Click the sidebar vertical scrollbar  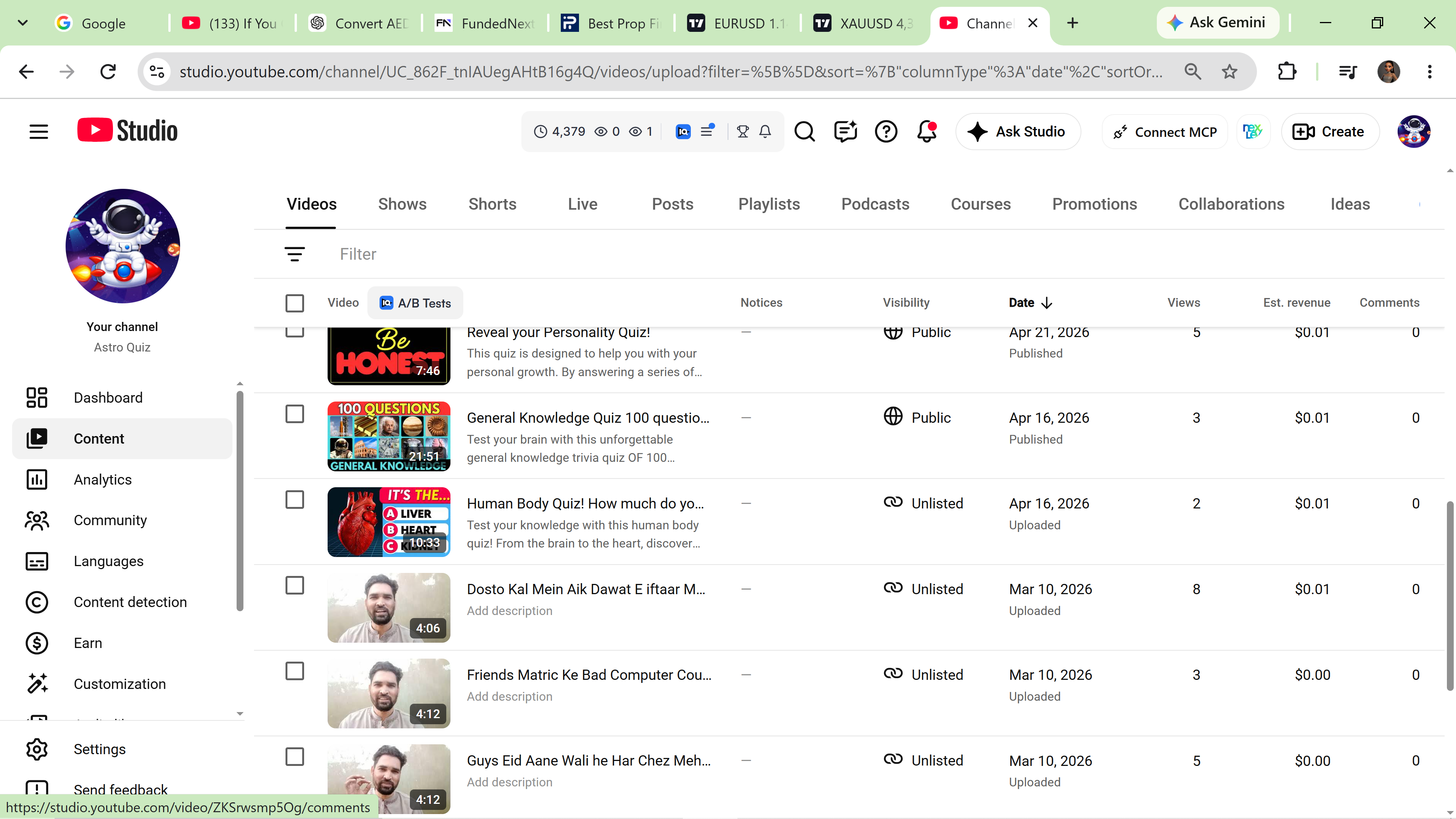240,501
